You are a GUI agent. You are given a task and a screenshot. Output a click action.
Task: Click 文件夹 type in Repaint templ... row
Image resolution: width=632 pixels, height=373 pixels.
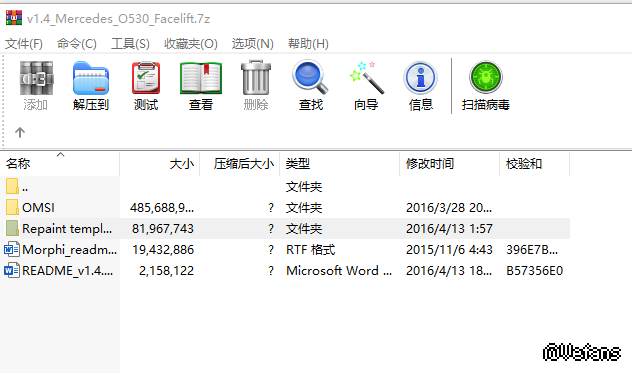pos(304,229)
